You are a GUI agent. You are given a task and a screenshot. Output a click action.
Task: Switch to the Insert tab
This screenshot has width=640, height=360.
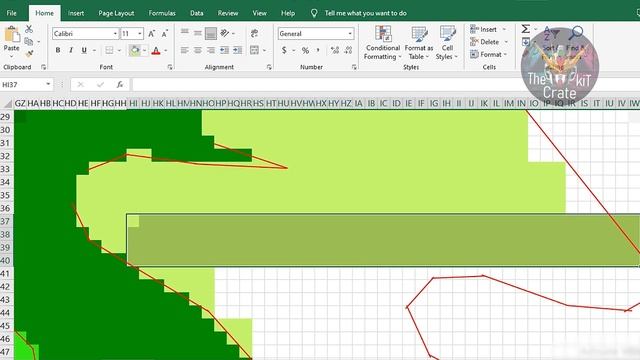point(76,13)
